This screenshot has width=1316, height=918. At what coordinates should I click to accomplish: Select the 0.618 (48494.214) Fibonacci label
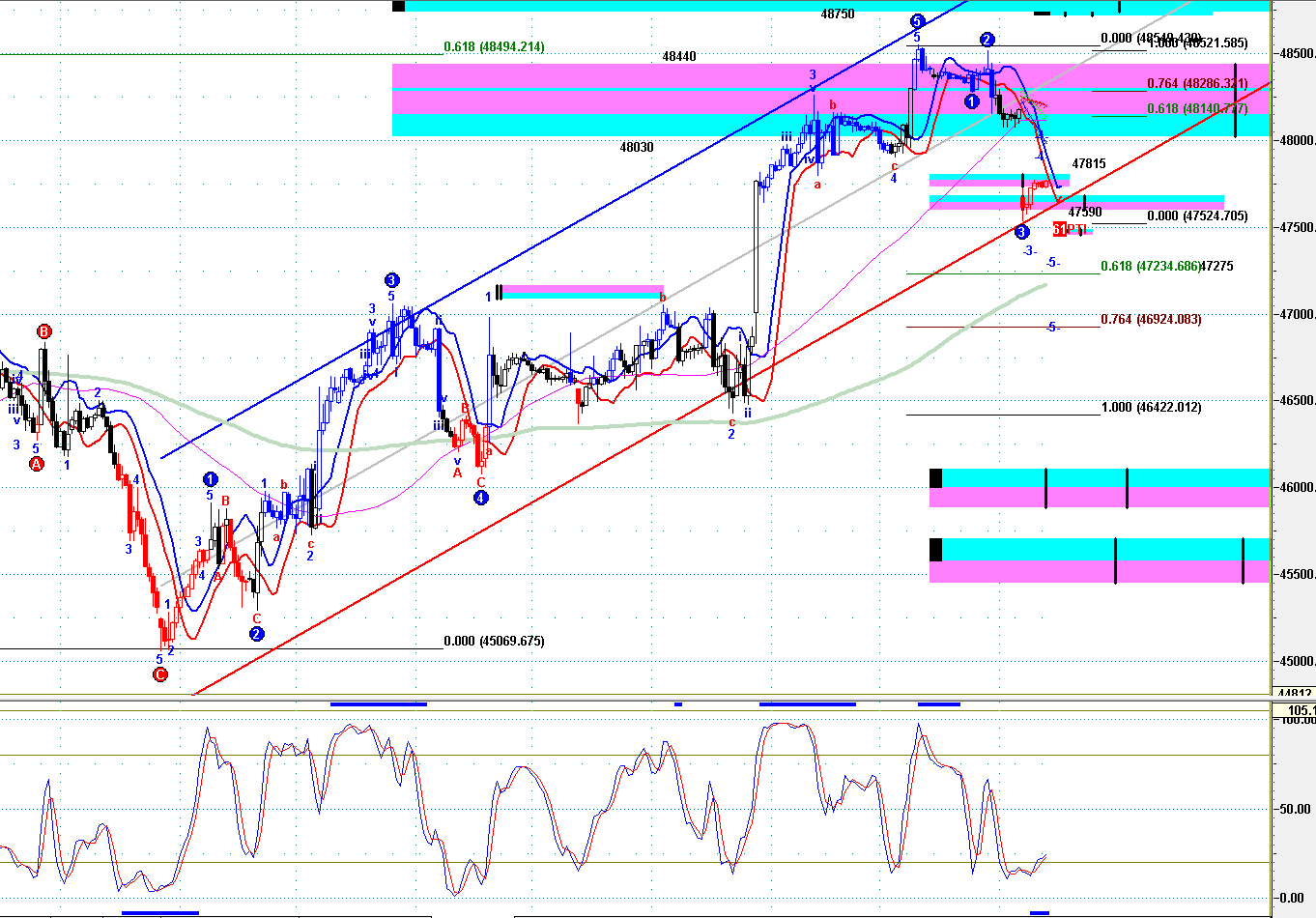pos(494,46)
